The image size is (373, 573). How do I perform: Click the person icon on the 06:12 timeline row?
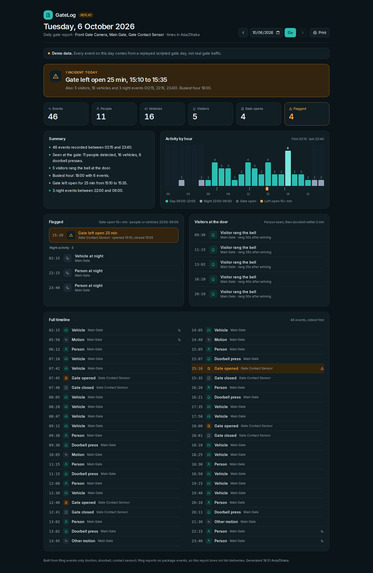pyautogui.click(x=66, y=349)
